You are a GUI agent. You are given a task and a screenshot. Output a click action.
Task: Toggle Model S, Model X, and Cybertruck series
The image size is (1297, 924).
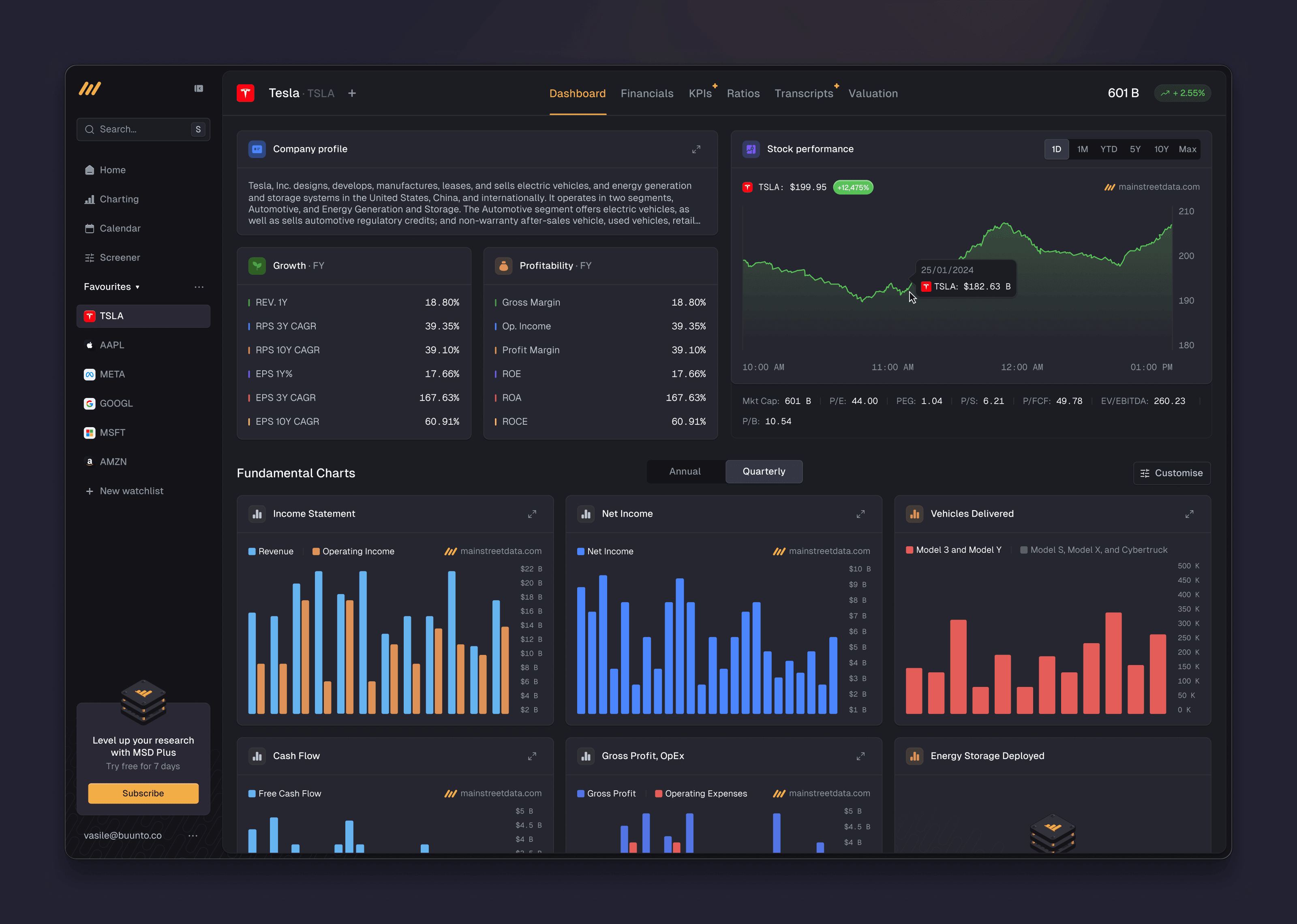click(1094, 550)
